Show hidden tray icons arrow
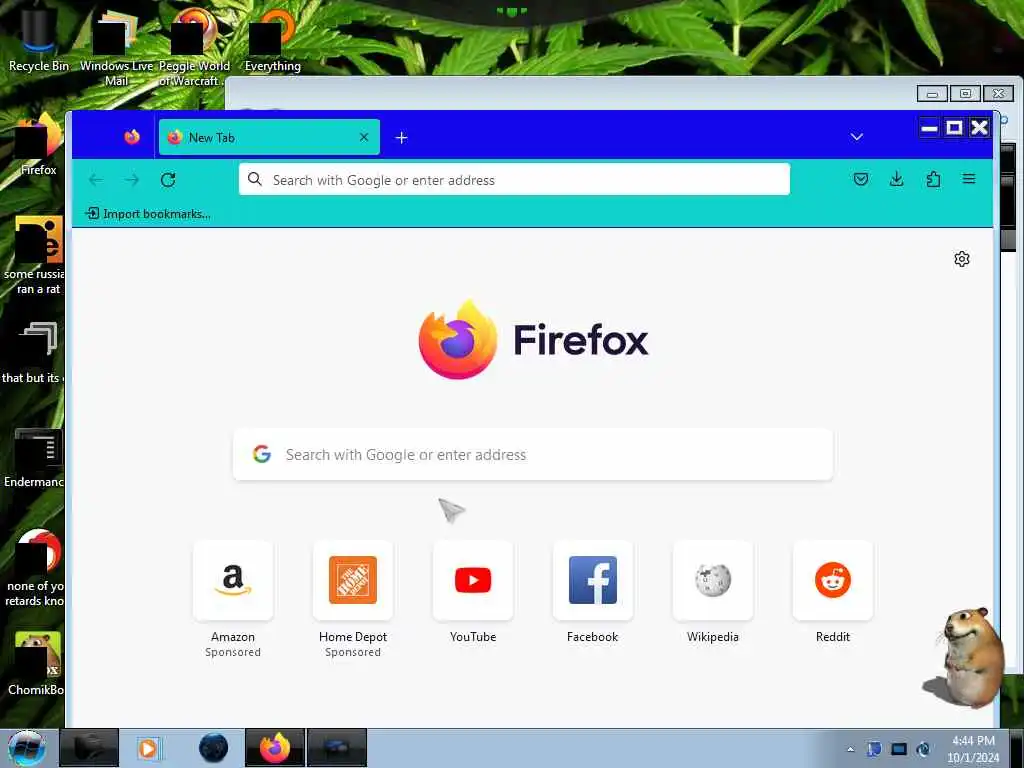Viewport: 1024px width, 768px height. [x=850, y=749]
